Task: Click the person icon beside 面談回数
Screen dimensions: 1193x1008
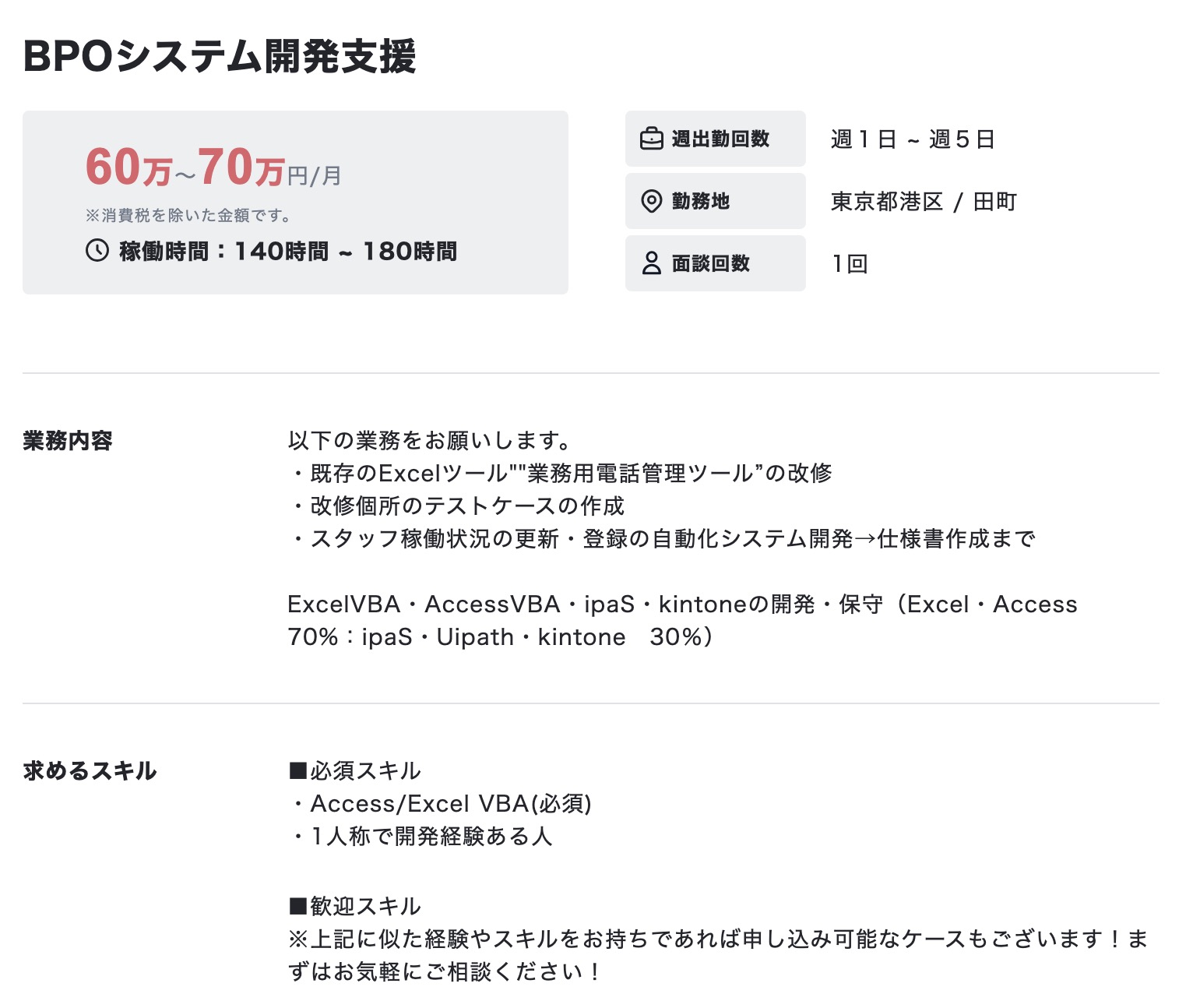Action: click(651, 263)
